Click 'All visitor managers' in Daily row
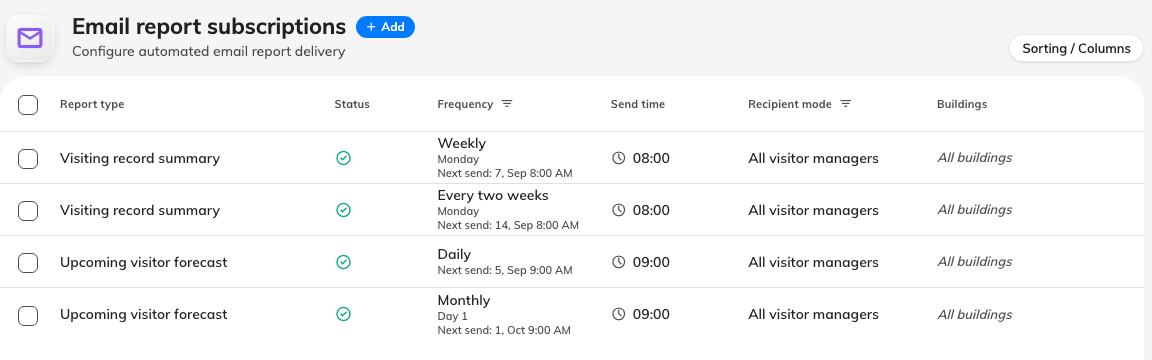The width and height of the screenshot is (1152, 360). [813, 262]
